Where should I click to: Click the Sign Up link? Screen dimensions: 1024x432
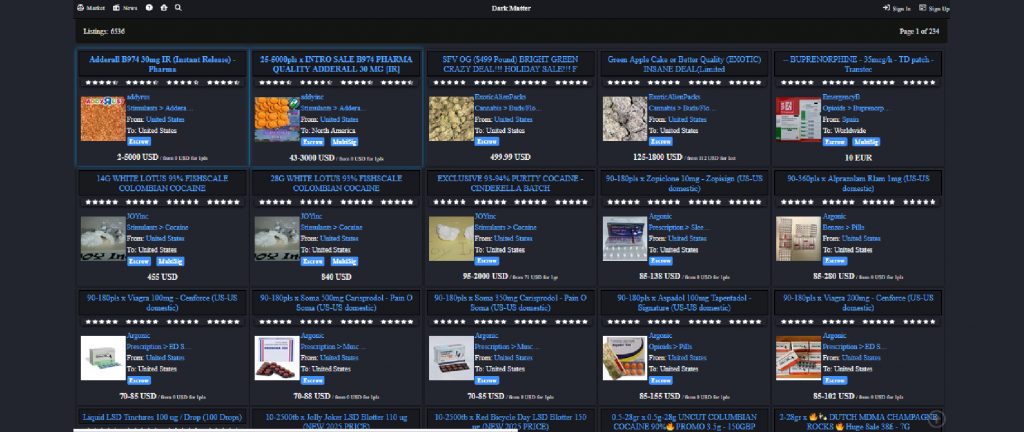tap(935, 8)
